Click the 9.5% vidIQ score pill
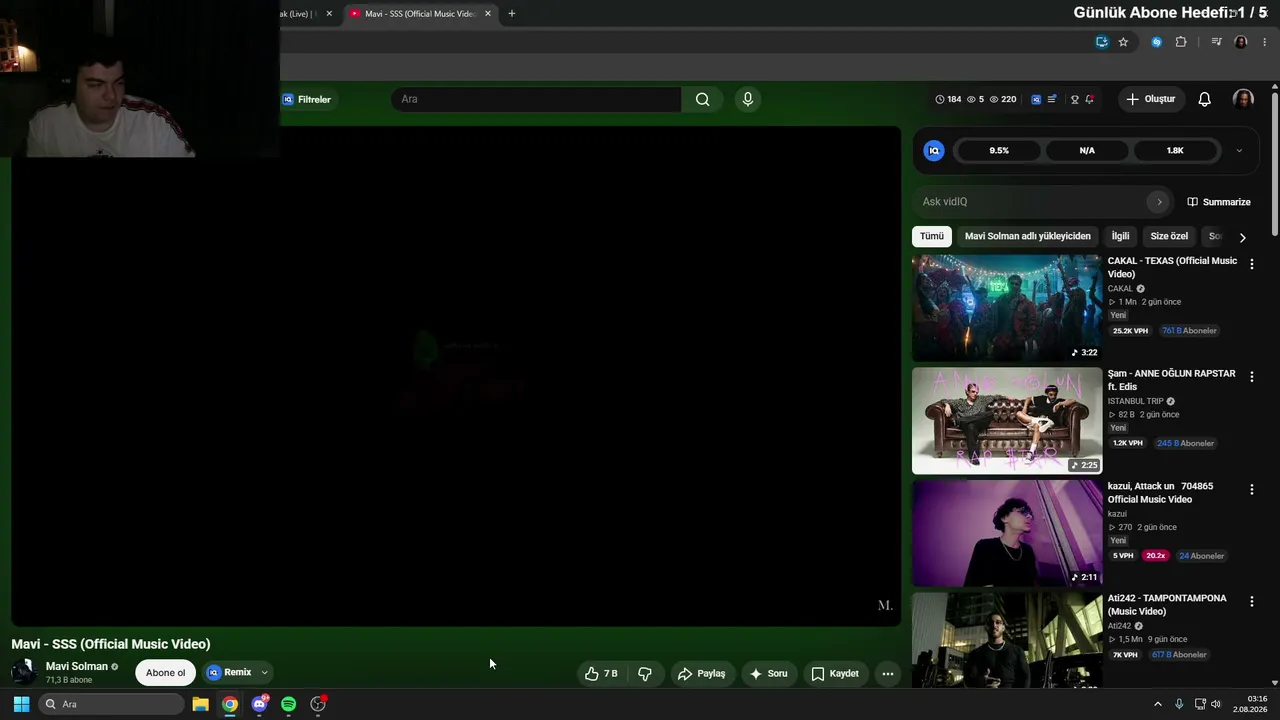This screenshot has height=720, width=1280. pos(999,151)
